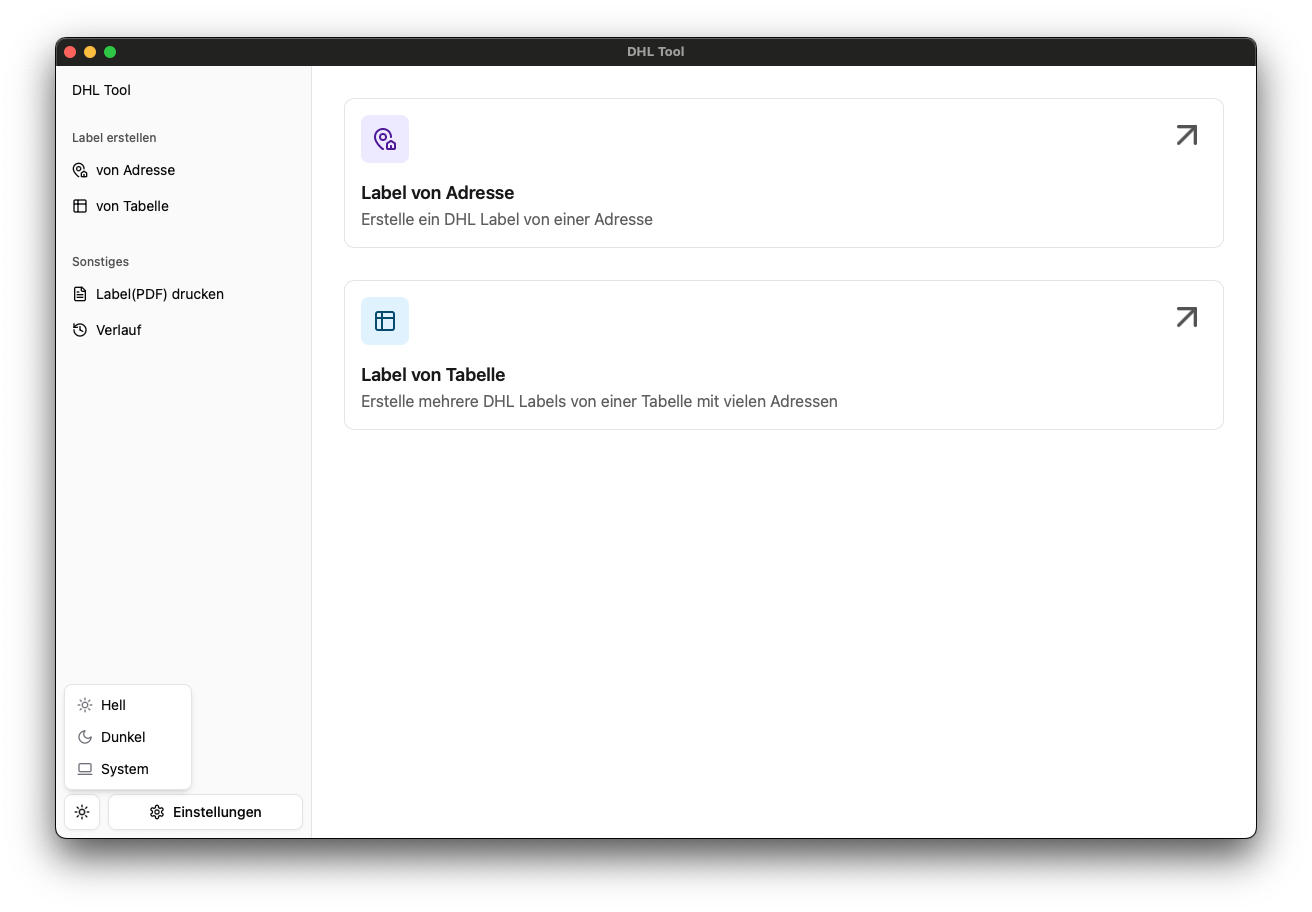The height and width of the screenshot is (912, 1312).
Task: Click the table icon beside von Tabelle
Action: 80,206
